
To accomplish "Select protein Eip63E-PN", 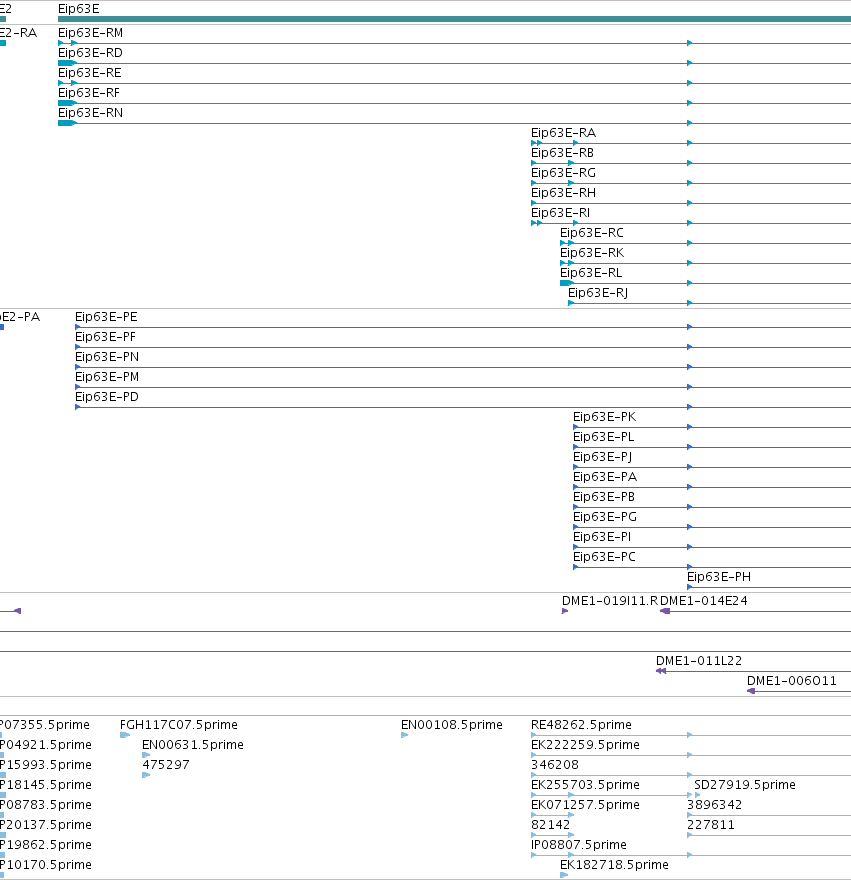I will point(107,357).
